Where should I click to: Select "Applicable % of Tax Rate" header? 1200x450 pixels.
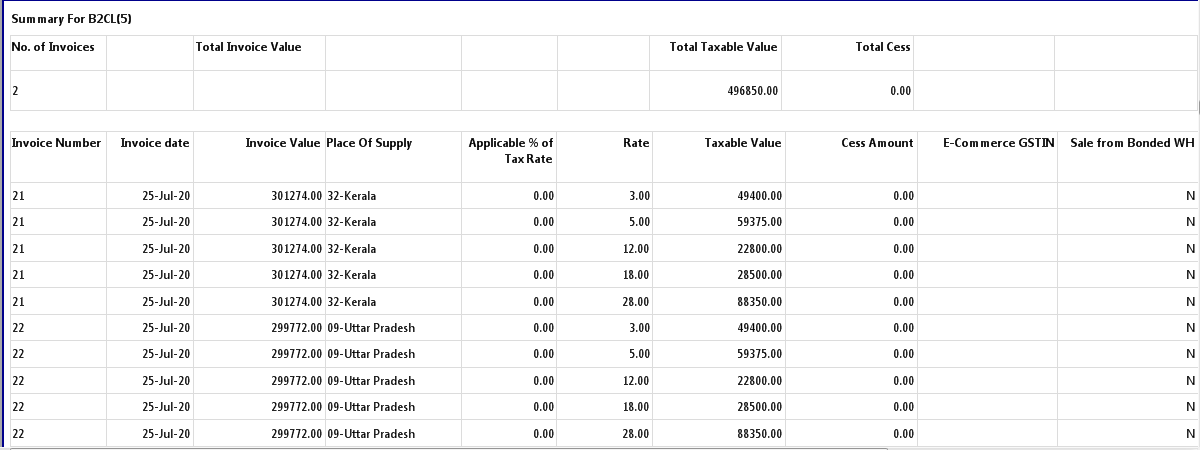point(510,151)
